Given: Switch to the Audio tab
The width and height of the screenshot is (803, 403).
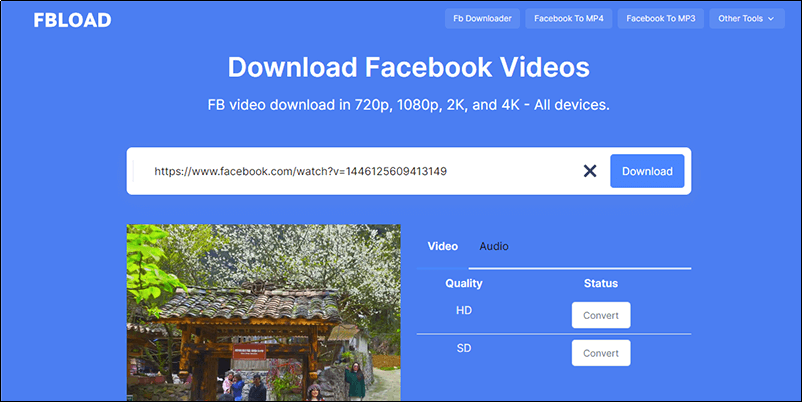Looking at the screenshot, I should click(493, 246).
